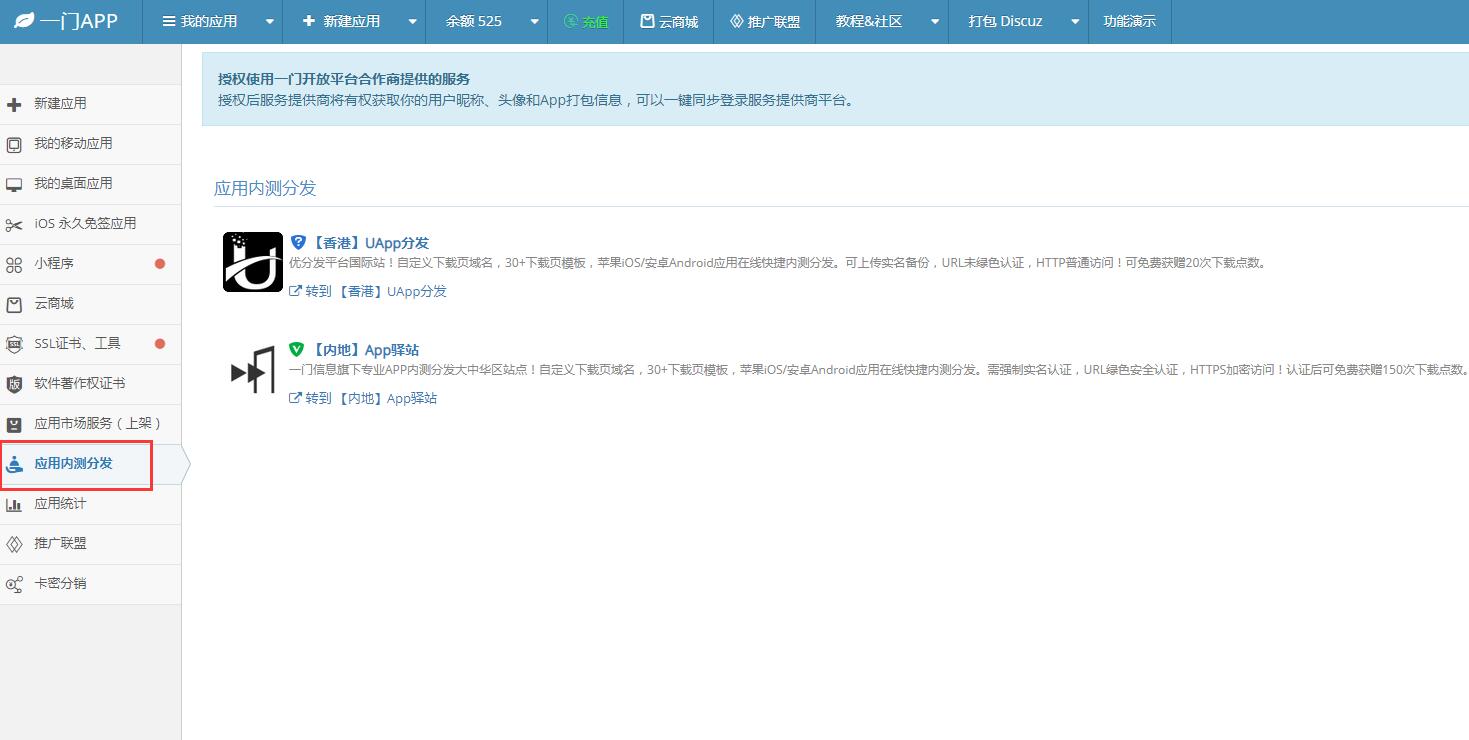Click the red notification dot on SSL证书、工具
This screenshot has height=740, width=1469.
160,344
